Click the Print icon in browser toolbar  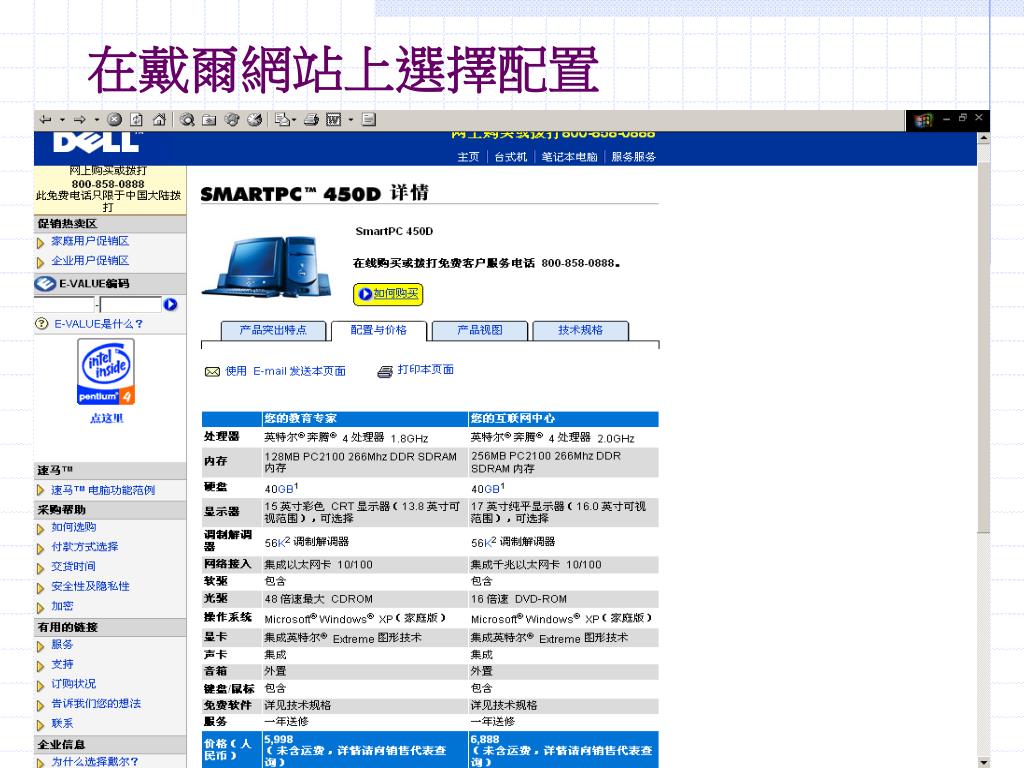coord(312,120)
